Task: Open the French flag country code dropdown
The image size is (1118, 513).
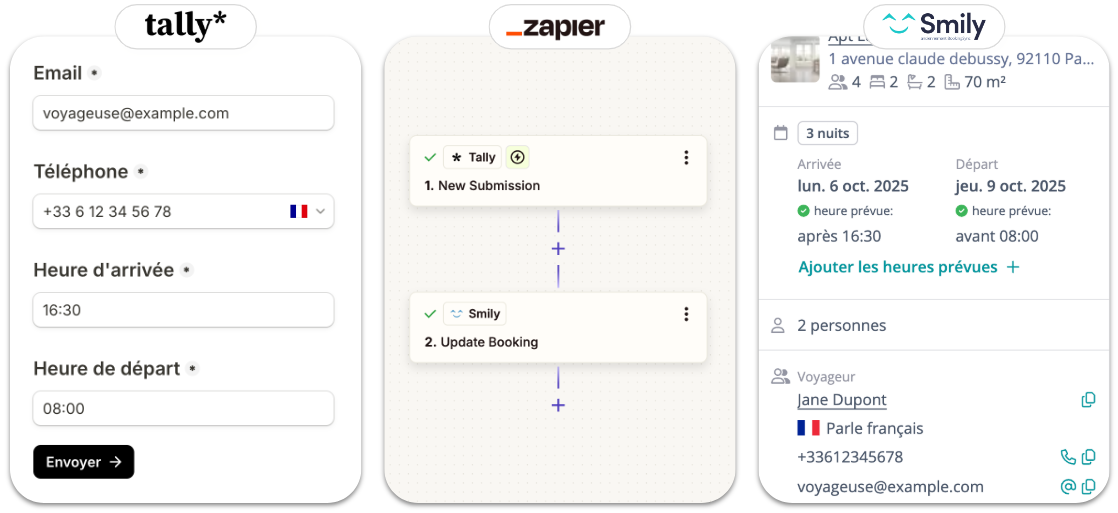Action: tap(307, 211)
